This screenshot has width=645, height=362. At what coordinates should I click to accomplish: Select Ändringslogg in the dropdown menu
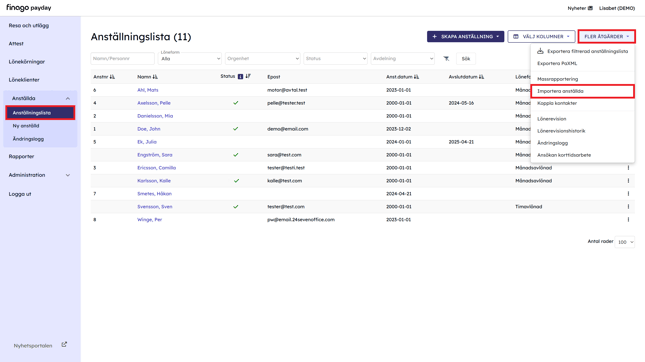[552, 143]
